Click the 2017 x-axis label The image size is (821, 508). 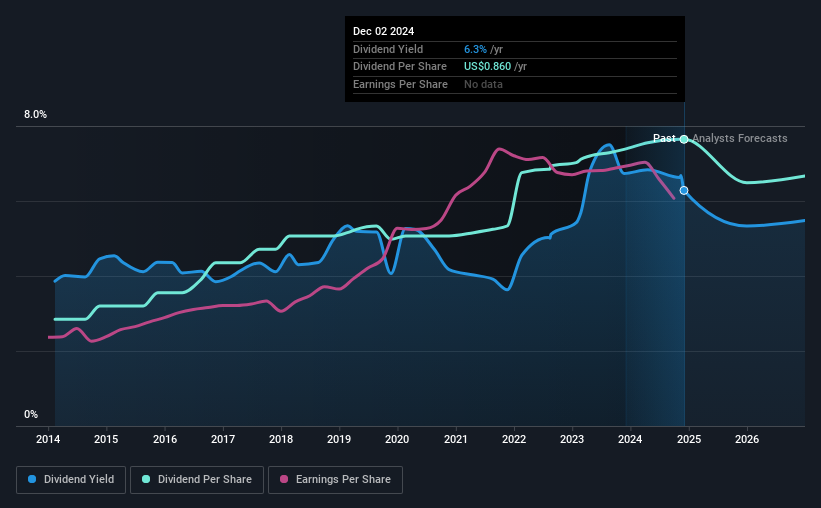click(223, 439)
